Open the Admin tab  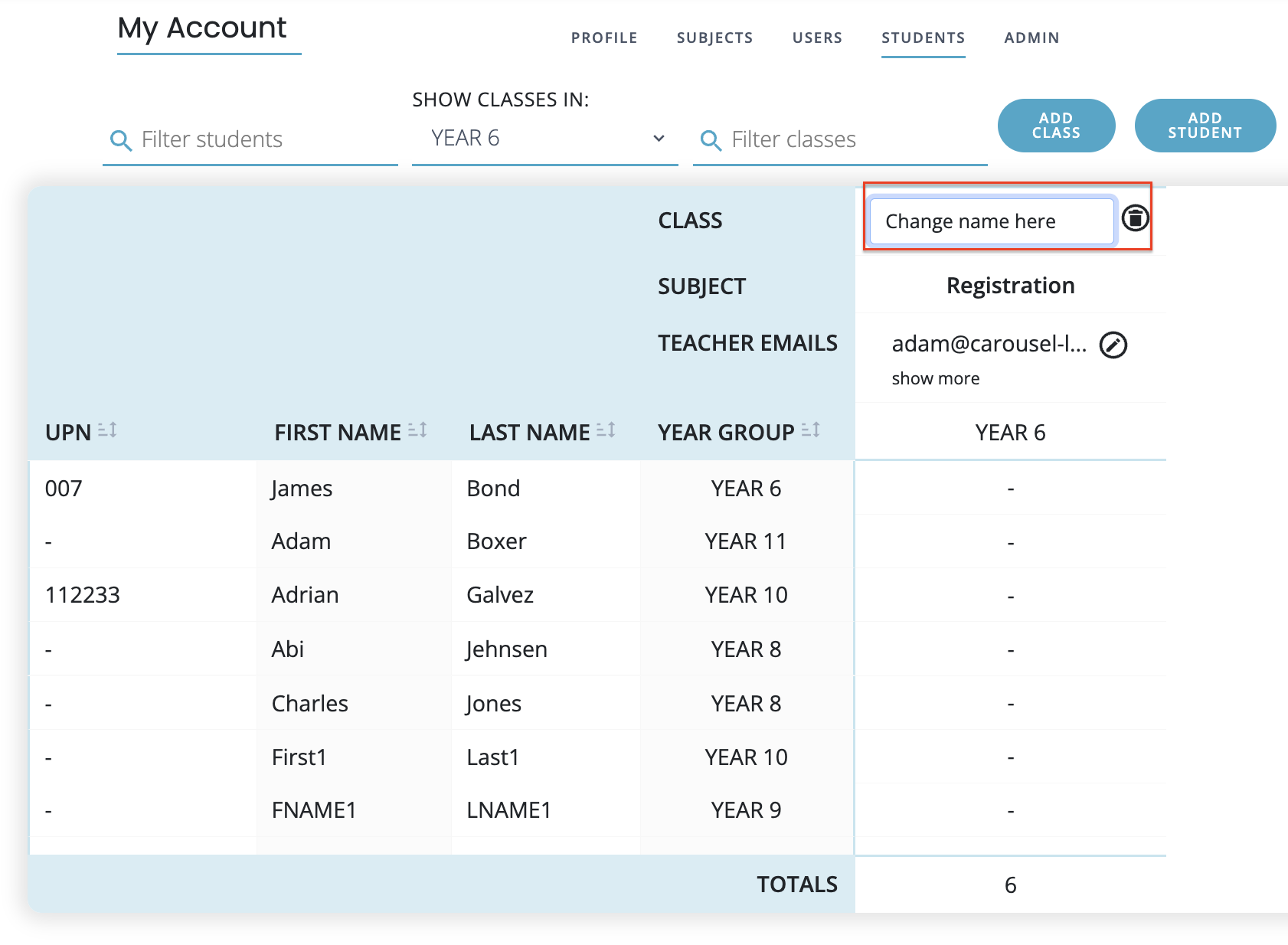(x=1031, y=38)
